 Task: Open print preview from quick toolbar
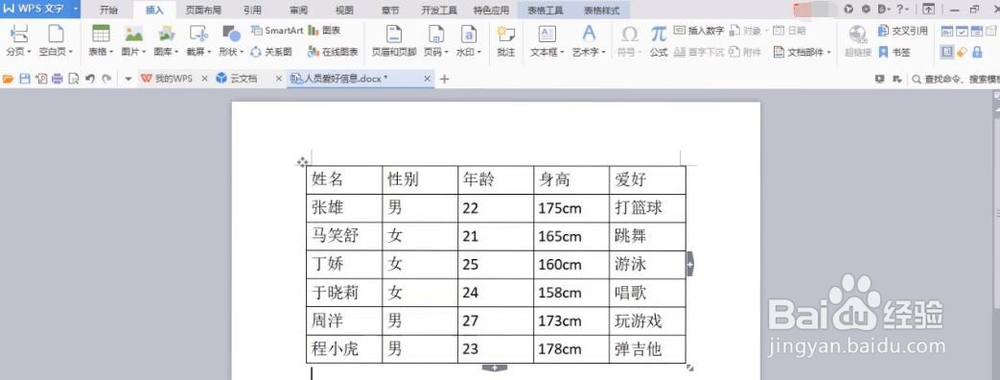pyautogui.click(x=73, y=78)
